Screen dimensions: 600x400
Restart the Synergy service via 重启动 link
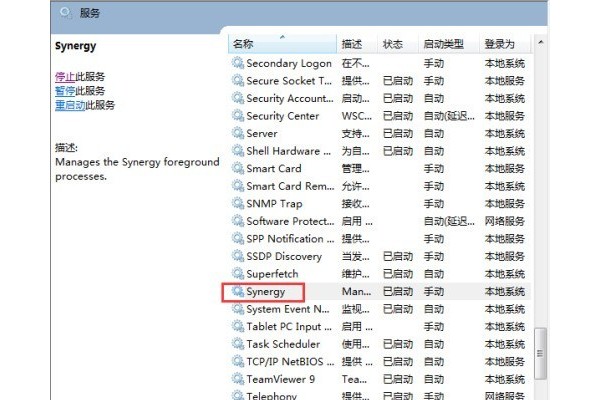coord(70,105)
